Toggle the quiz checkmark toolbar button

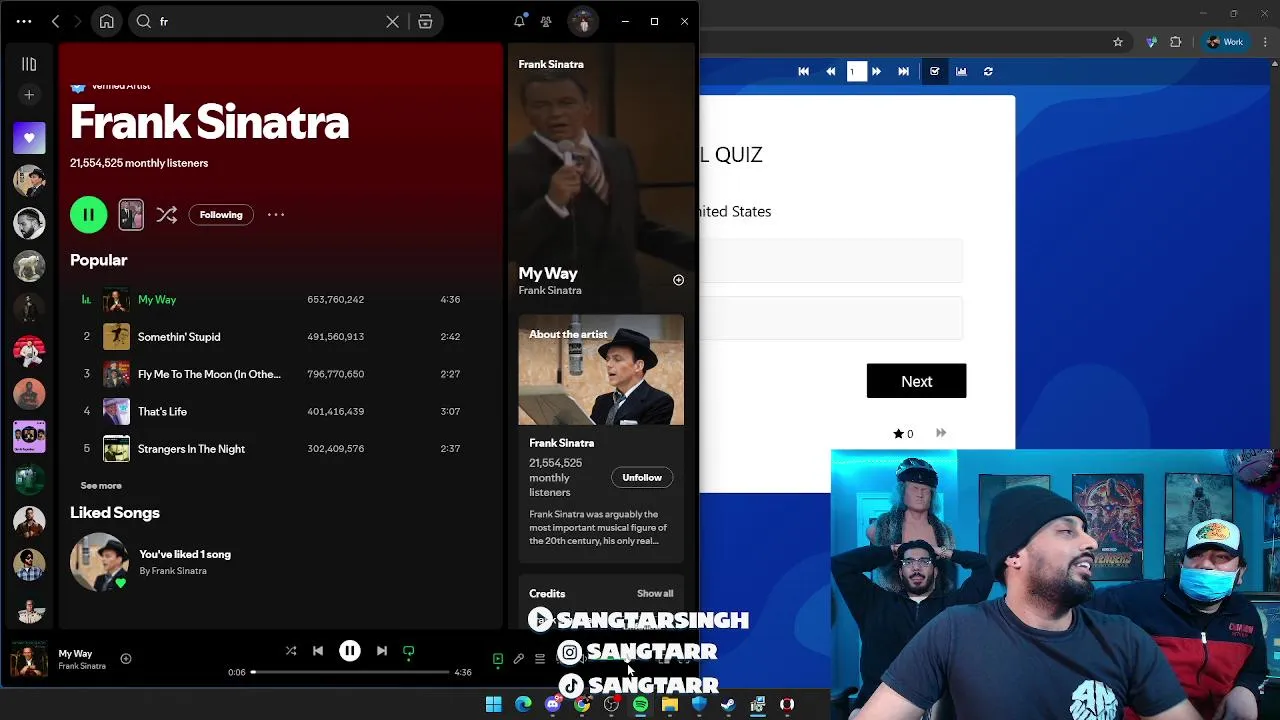point(934,71)
